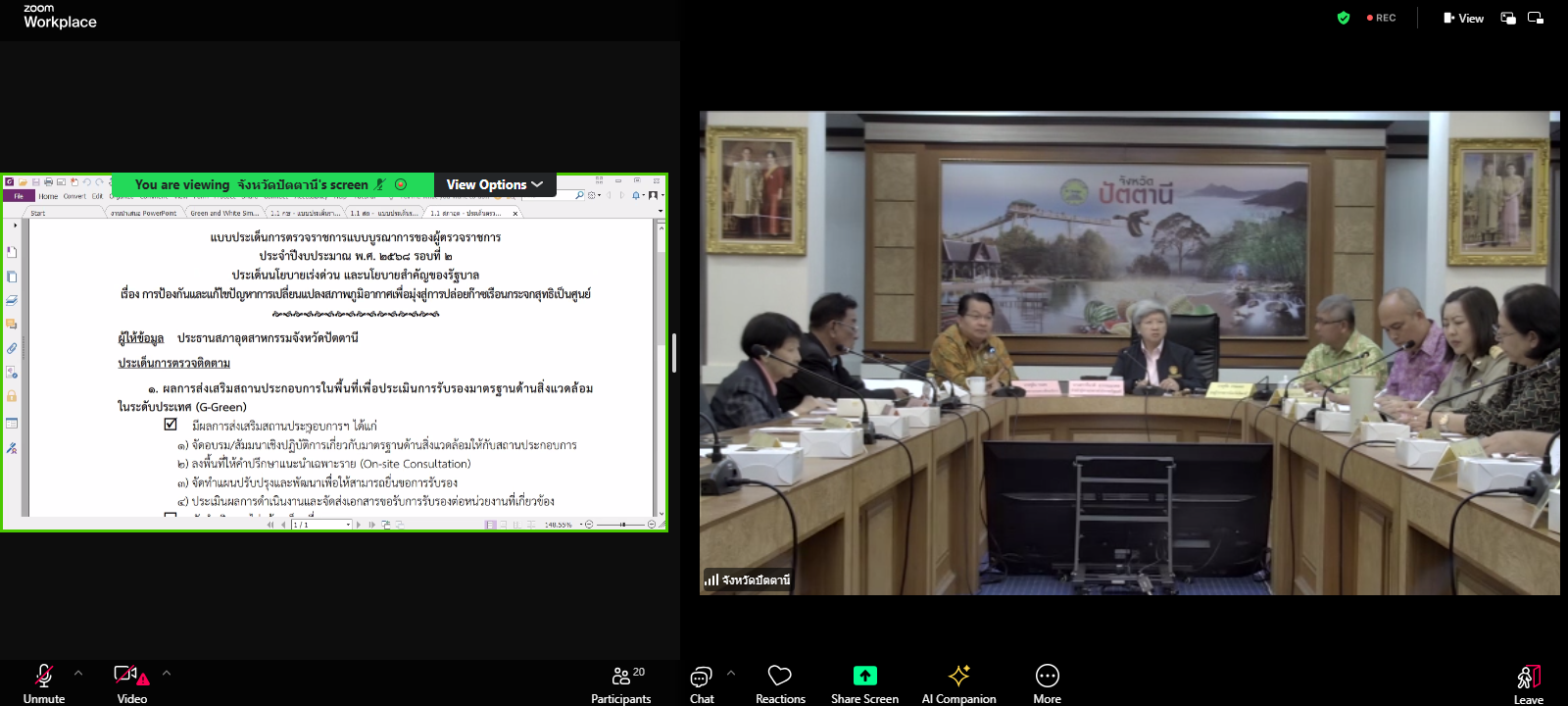Expand audio options arrow beside Unmute
1568x706 pixels.
[x=78, y=673]
